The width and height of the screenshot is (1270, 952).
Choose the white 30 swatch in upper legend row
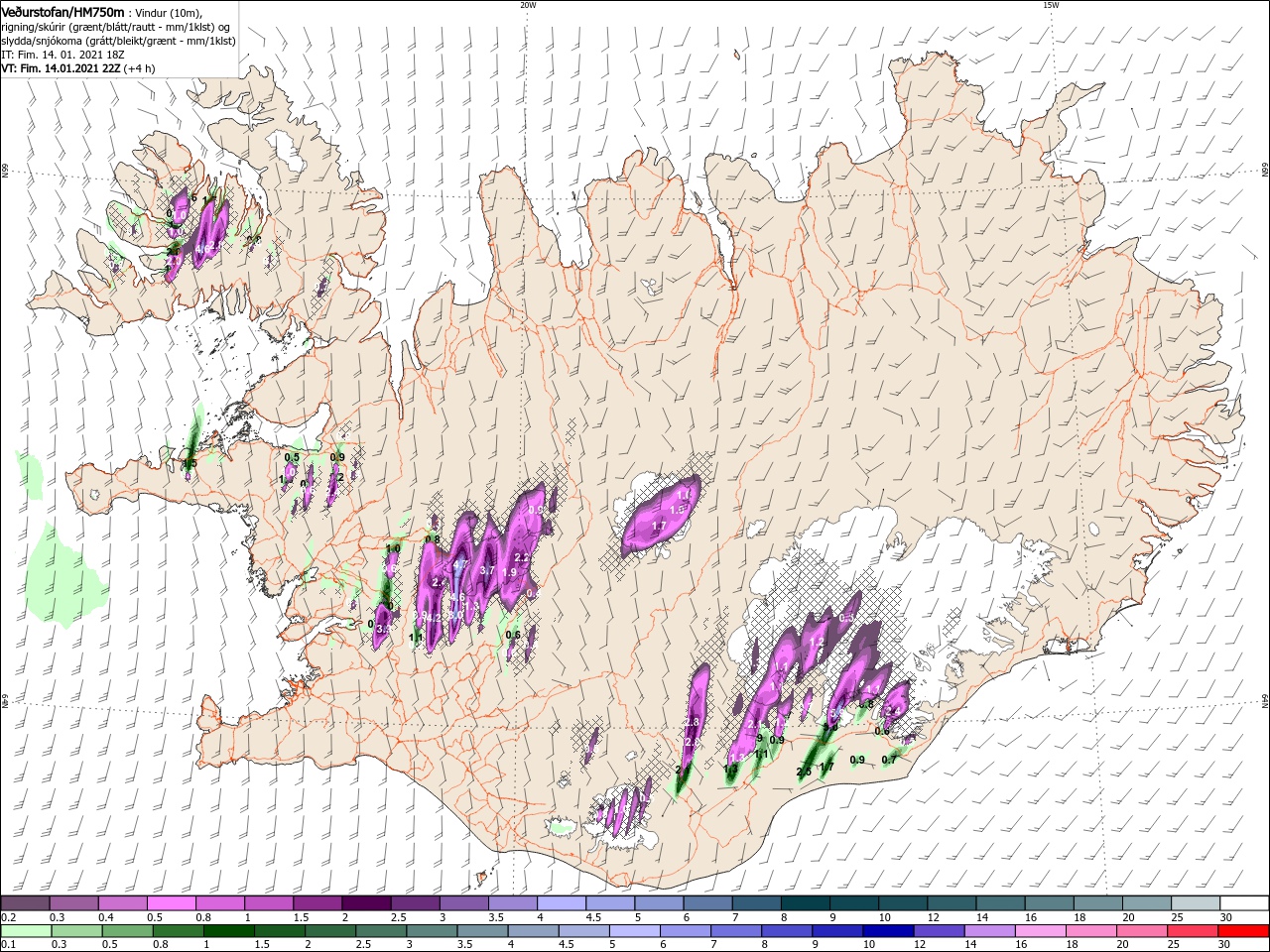tap(1243, 903)
